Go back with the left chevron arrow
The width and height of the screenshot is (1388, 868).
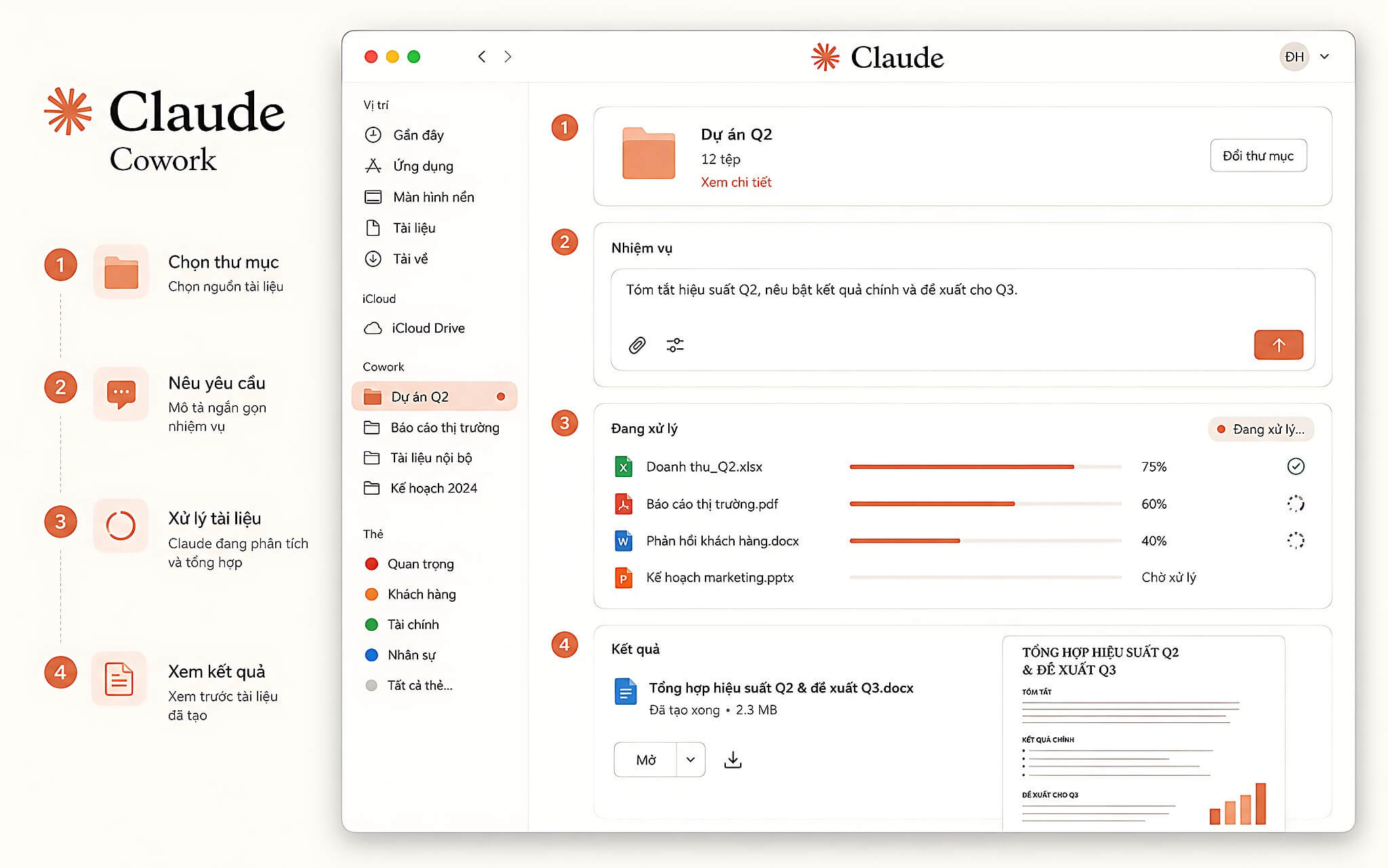[x=482, y=57]
